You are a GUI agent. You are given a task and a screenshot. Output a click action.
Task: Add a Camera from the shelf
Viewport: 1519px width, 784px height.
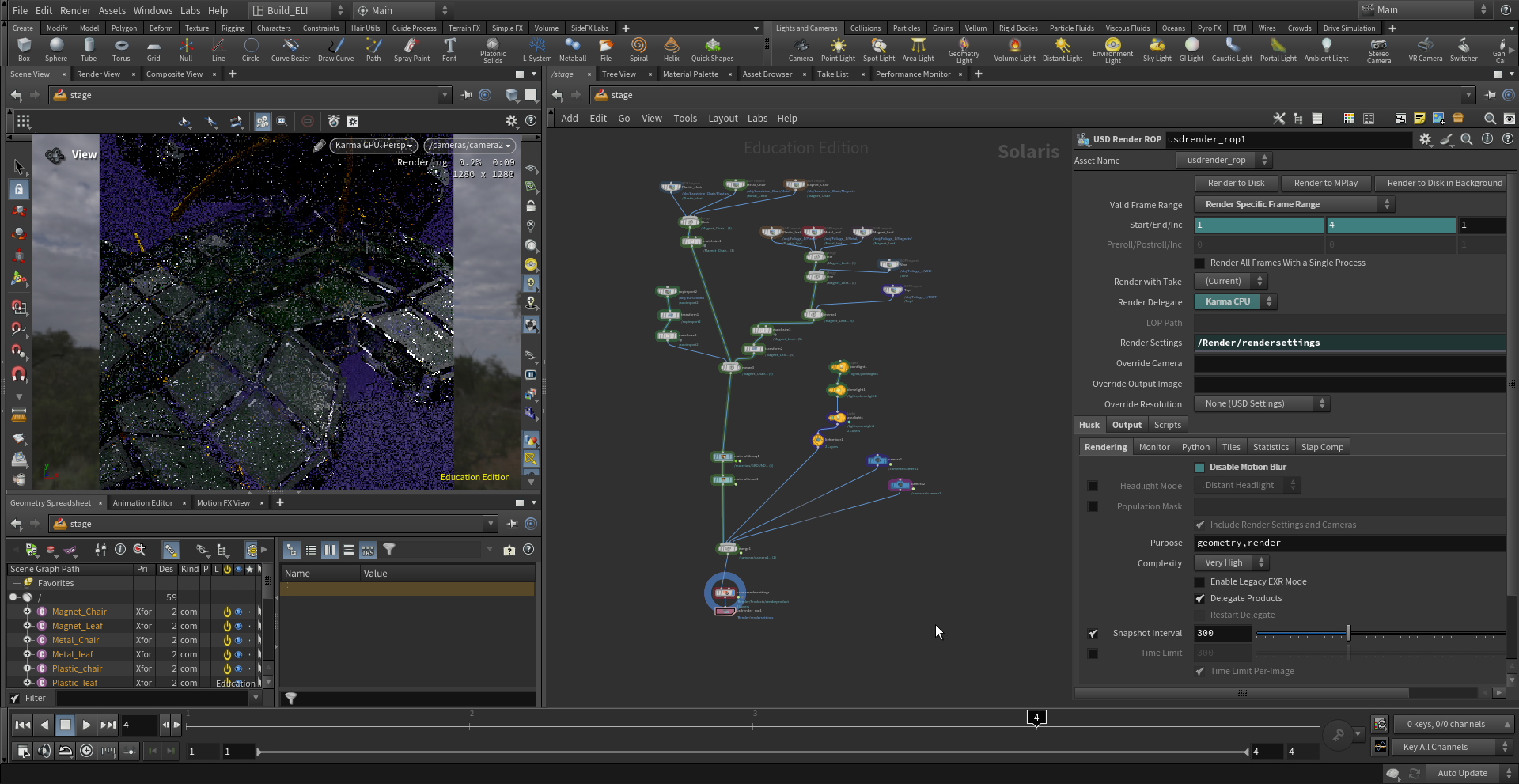click(801, 49)
